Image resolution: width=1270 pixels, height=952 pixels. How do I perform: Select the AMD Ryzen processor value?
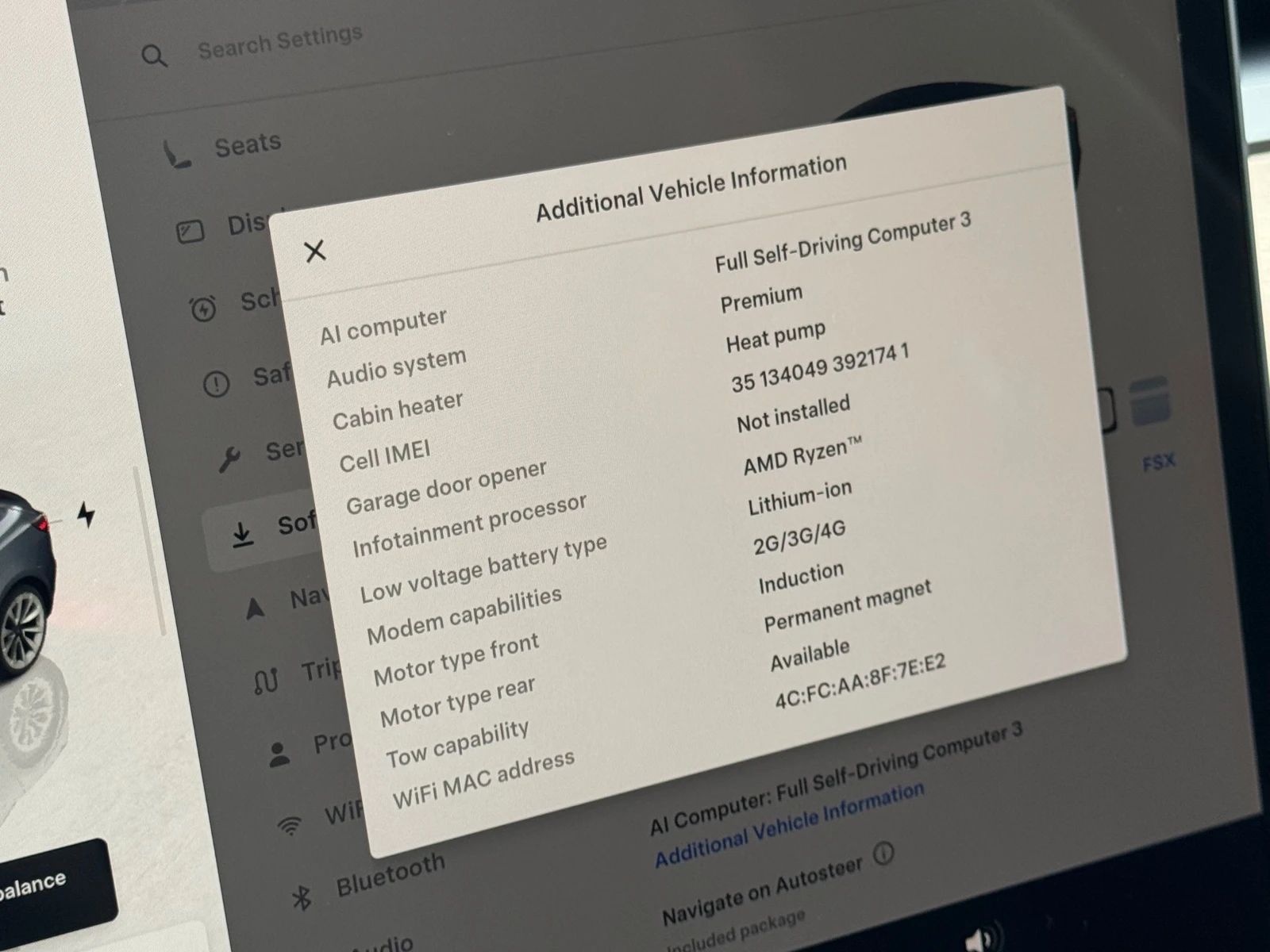click(x=802, y=456)
